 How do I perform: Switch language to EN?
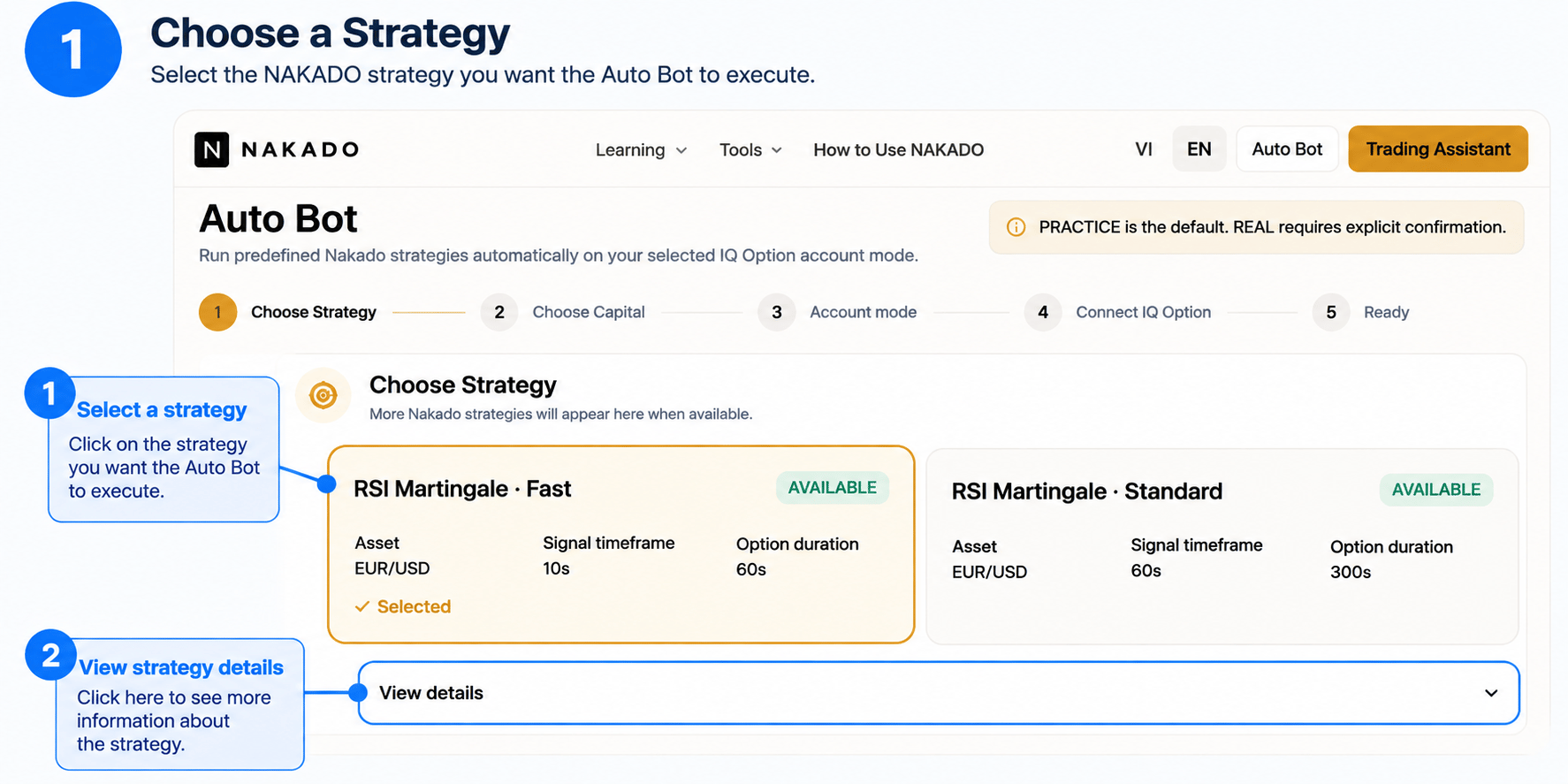1199,149
